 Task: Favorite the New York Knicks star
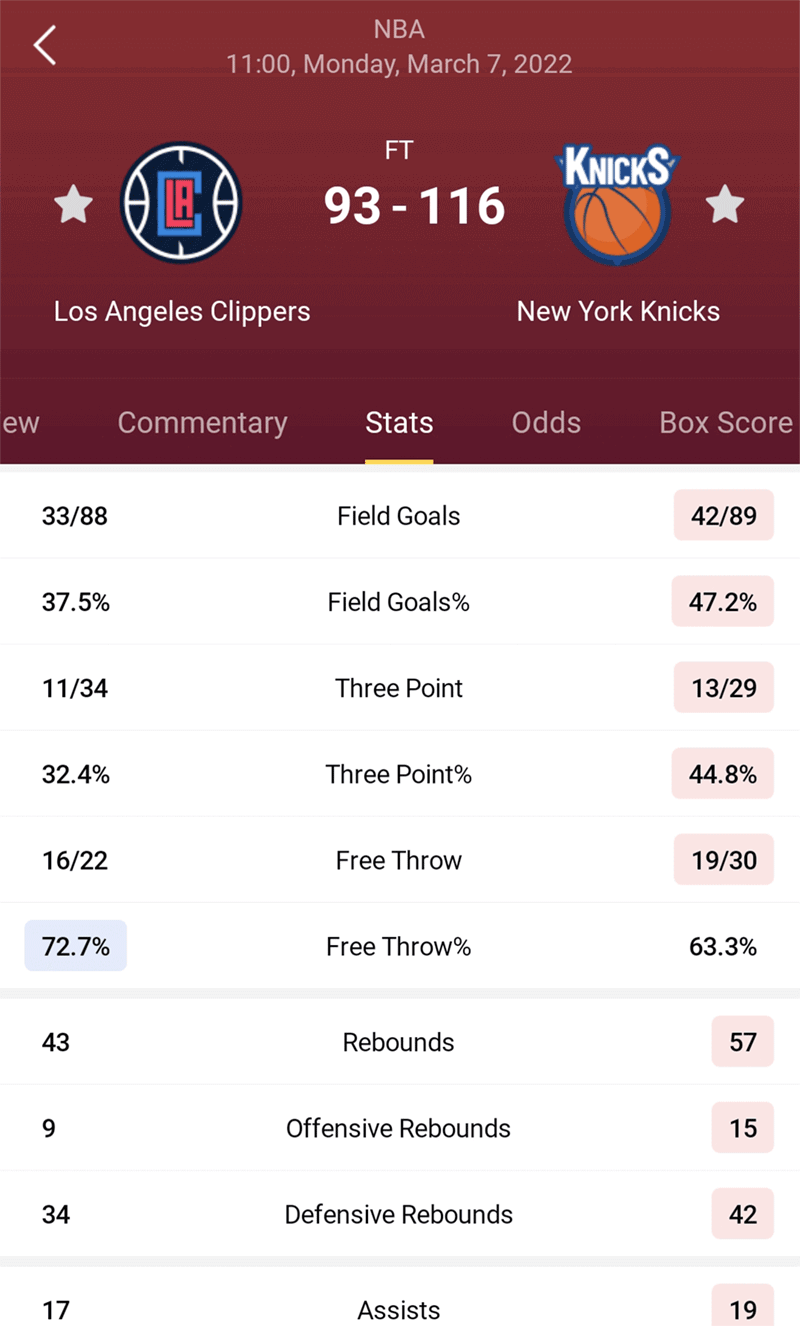point(725,206)
